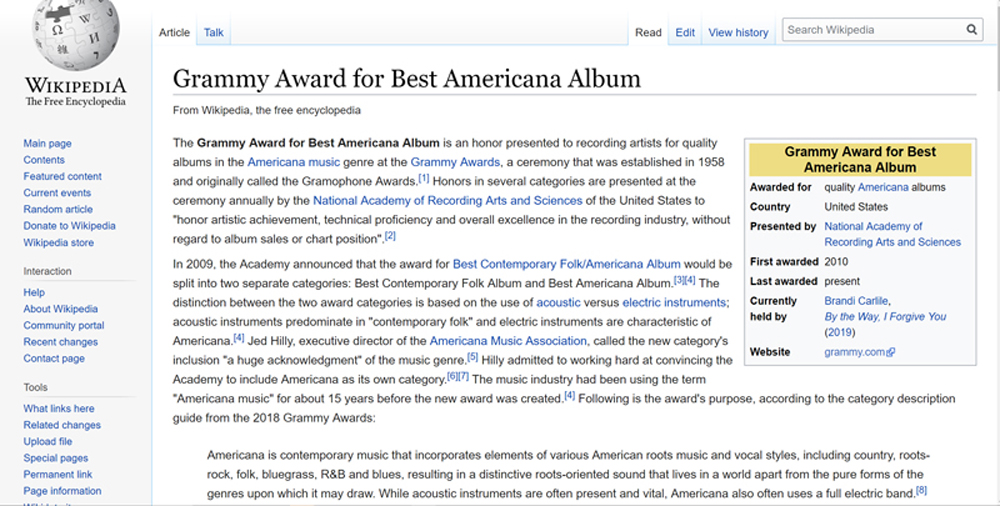Image resolution: width=1000 pixels, height=506 pixels.
Task: Go to Main page in sidebar
Action: [47, 144]
